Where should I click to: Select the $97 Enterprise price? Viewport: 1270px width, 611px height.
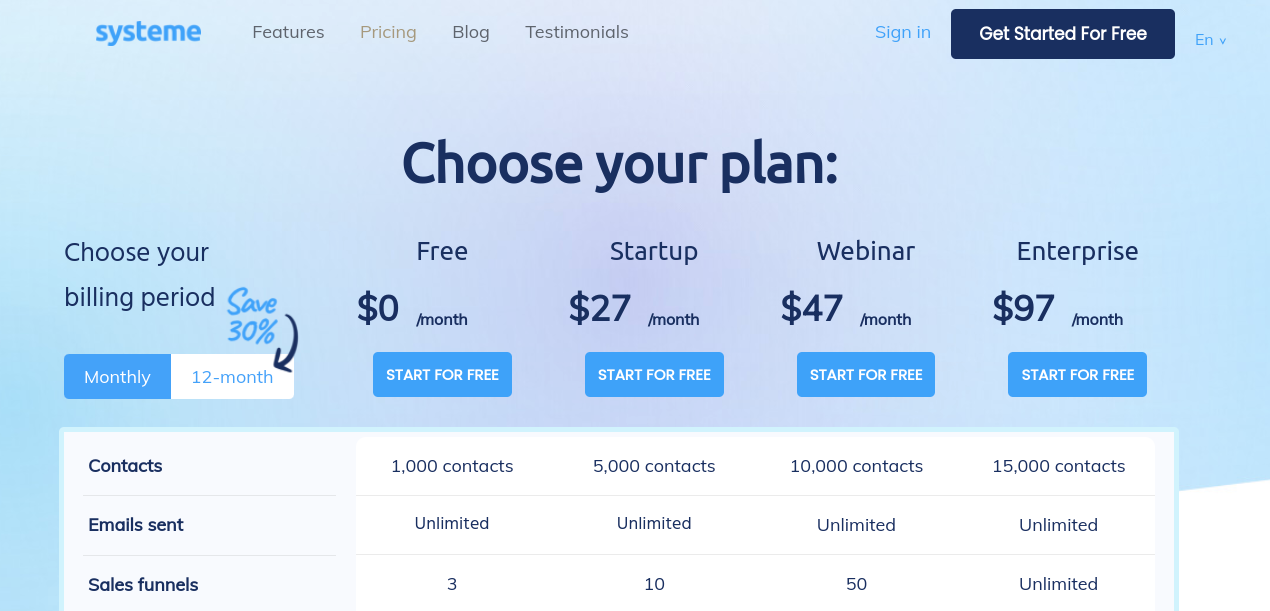click(x=1023, y=308)
